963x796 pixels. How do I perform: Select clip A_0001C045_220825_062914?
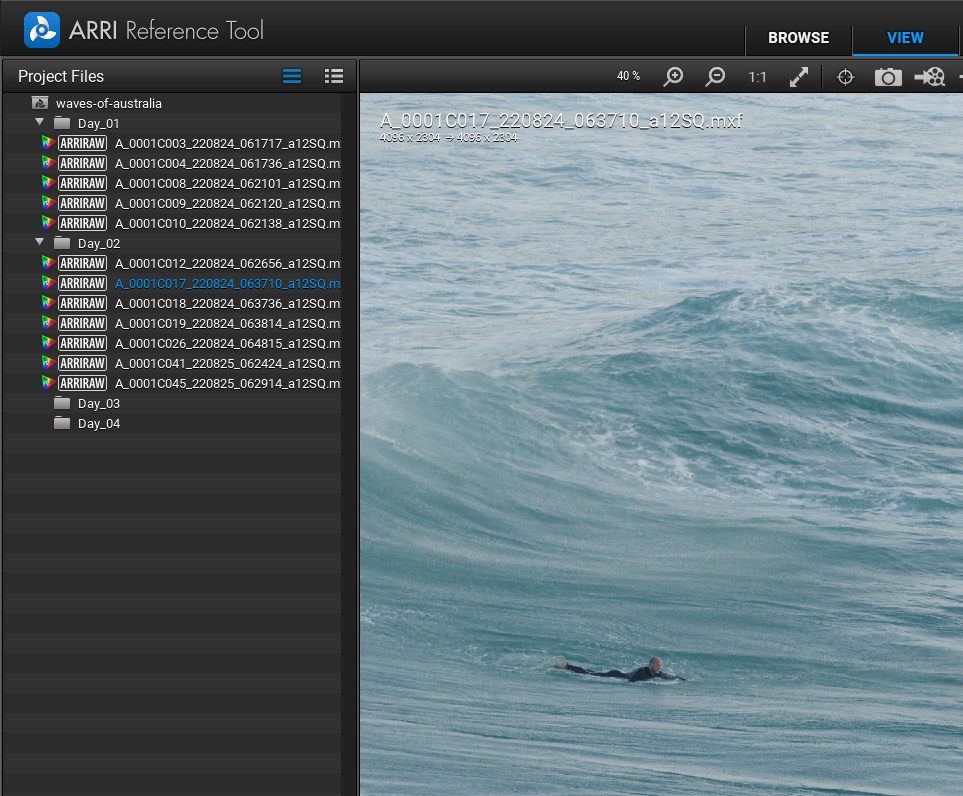click(x=226, y=383)
